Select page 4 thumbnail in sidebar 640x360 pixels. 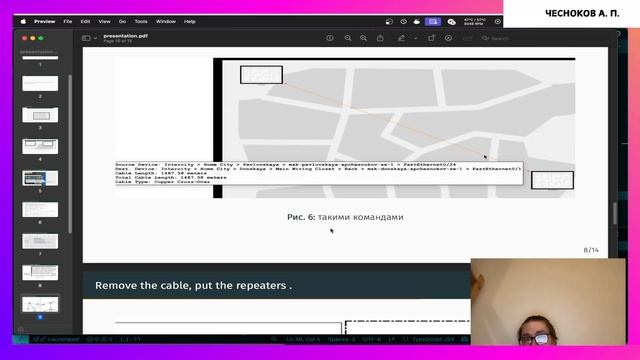click(x=40, y=146)
